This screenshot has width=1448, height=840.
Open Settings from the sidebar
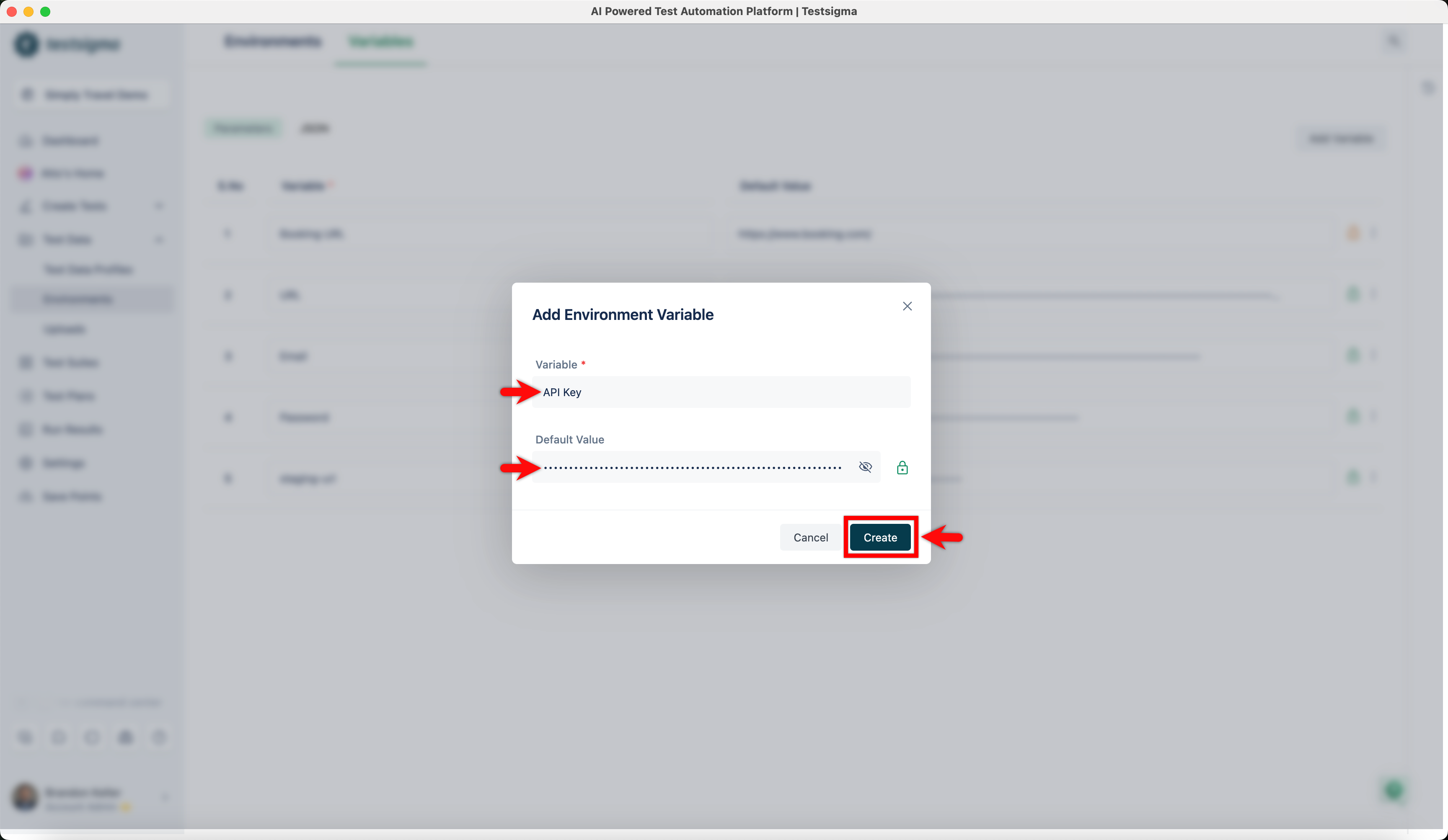pos(63,463)
